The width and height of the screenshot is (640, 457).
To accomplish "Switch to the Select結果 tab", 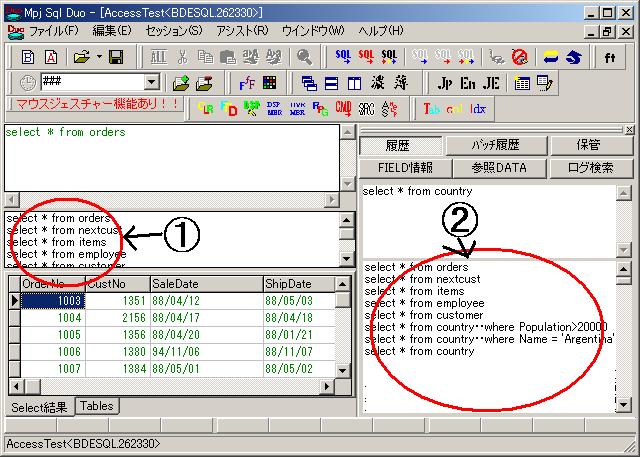I will (x=40, y=407).
